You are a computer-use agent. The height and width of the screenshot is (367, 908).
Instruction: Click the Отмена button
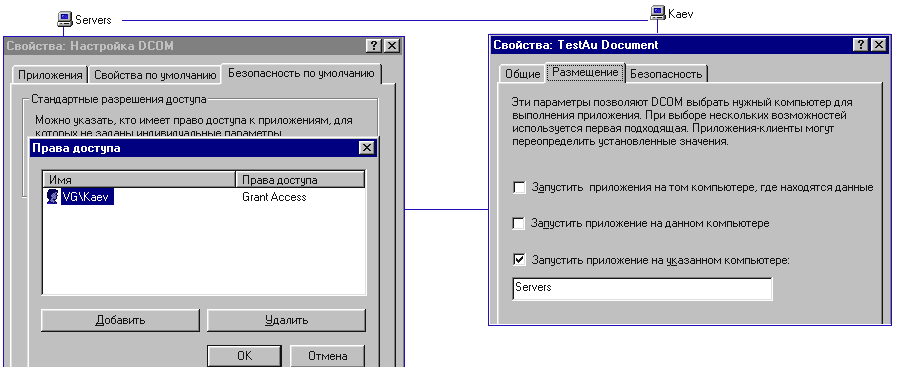(327, 356)
